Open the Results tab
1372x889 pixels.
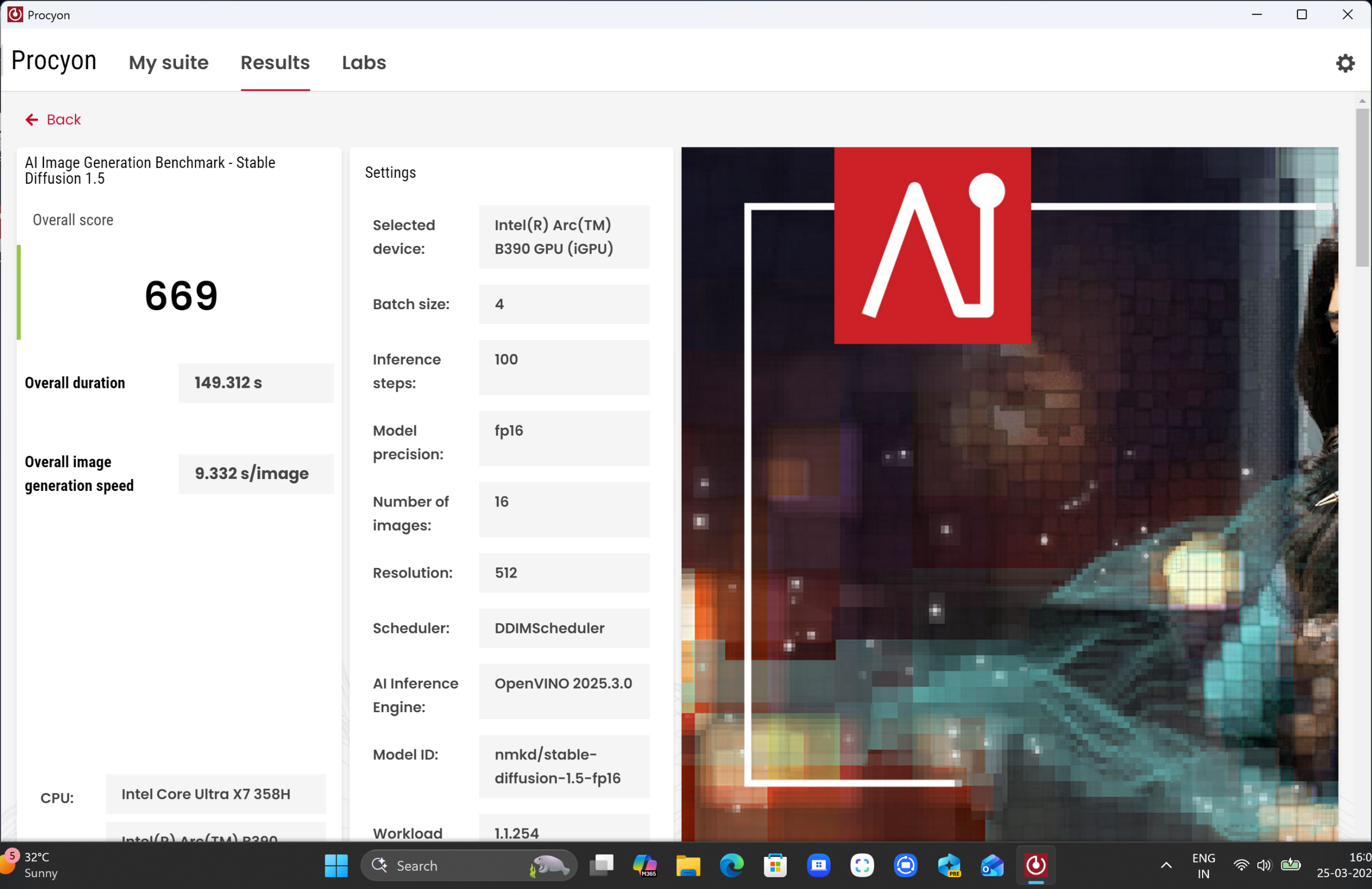pos(275,62)
